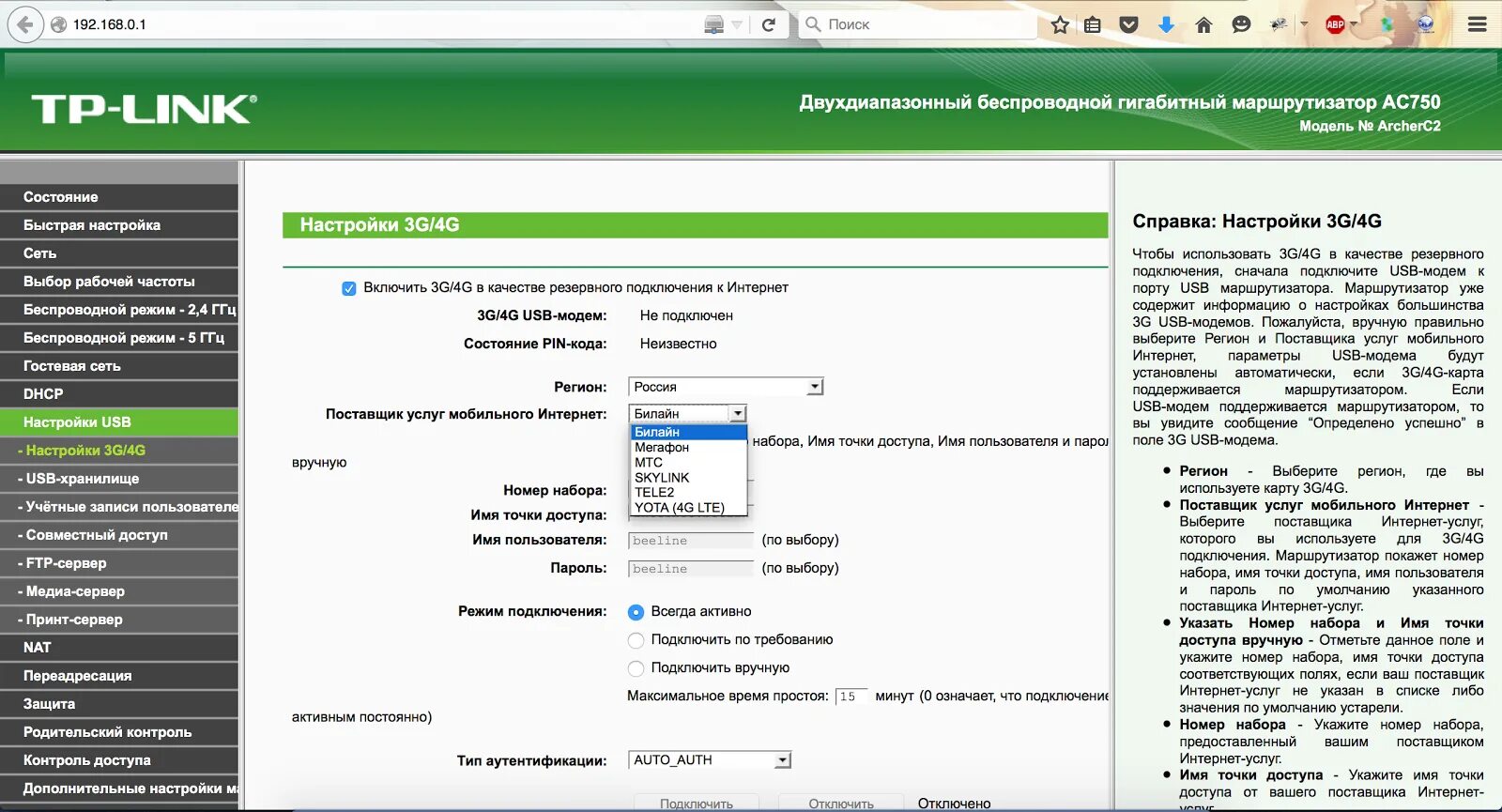Viewport: 1502px width, 812px height.
Task: Open the address bar history dropdown arrow
Action: 737,24
